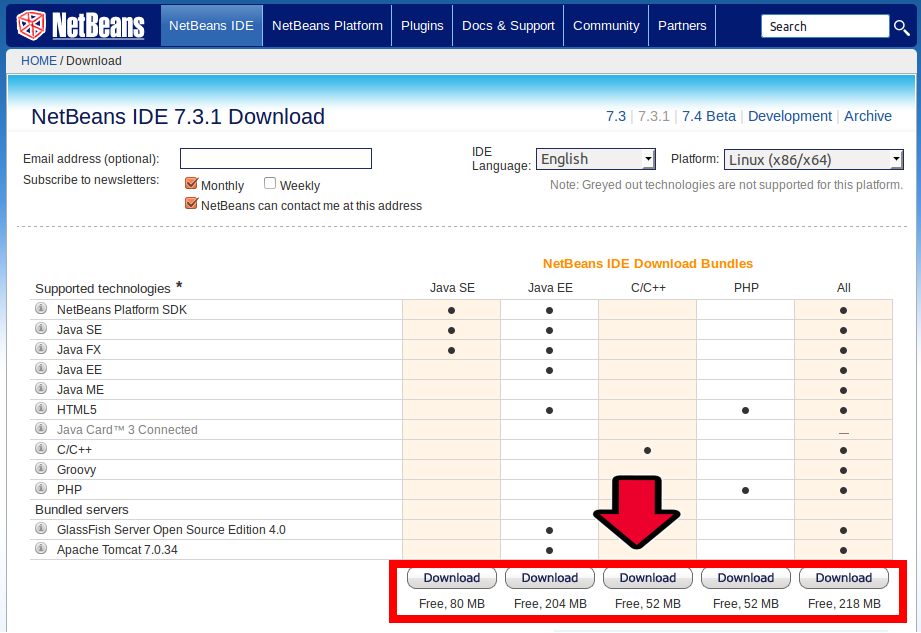This screenshot has height=633, width=921.
Task: Click the info icon beside Java SE
Action: tap(40, 329)
